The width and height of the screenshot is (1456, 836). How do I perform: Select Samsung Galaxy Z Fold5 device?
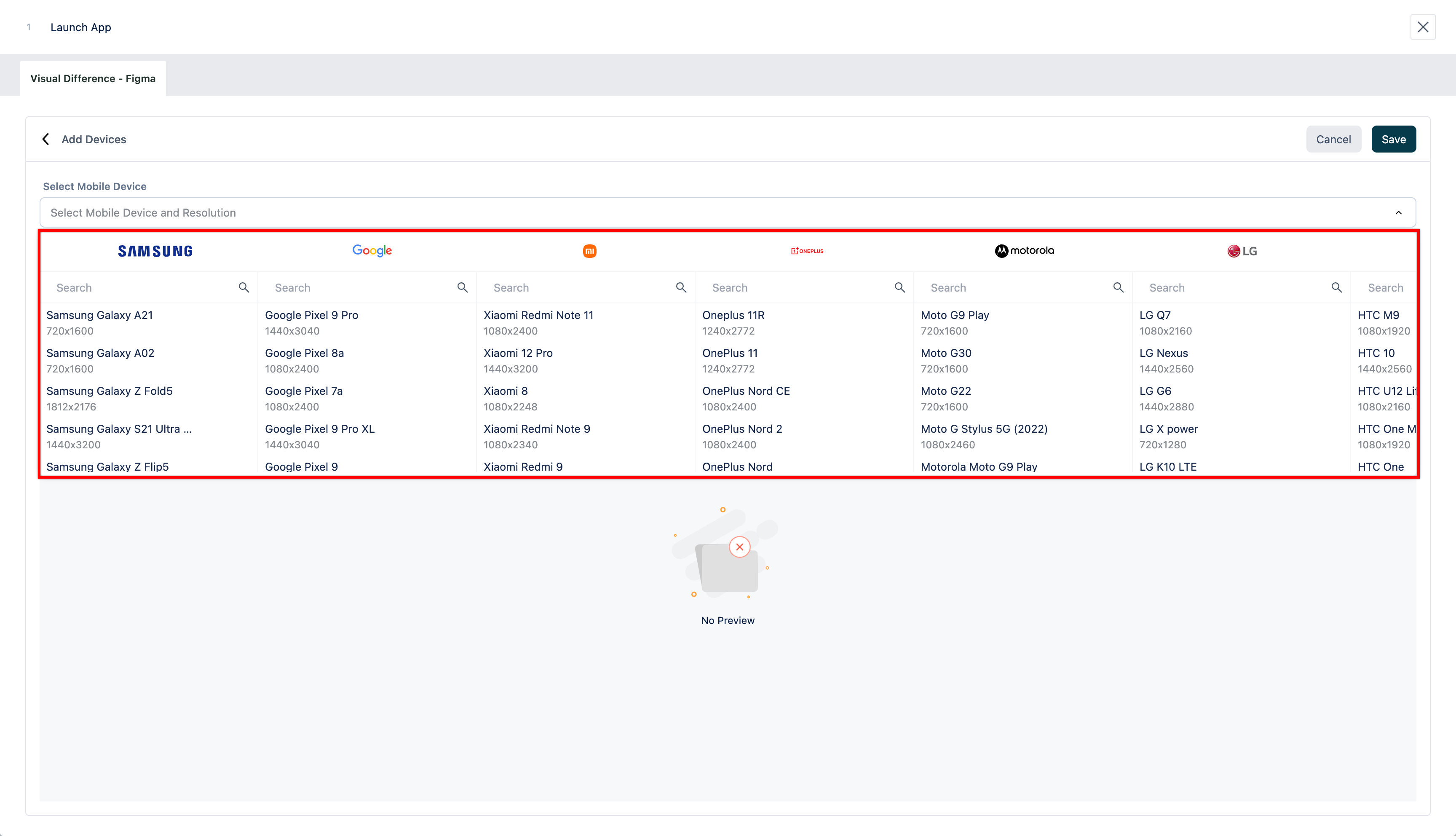110,398
